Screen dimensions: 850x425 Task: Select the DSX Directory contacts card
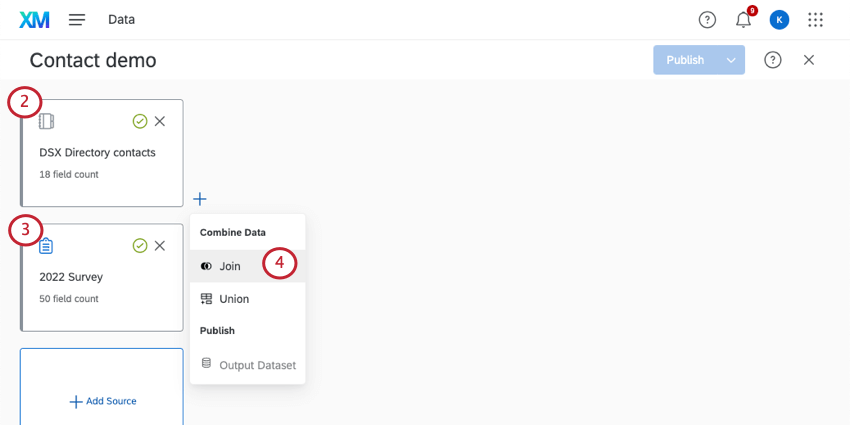click(x=97, y=153)
